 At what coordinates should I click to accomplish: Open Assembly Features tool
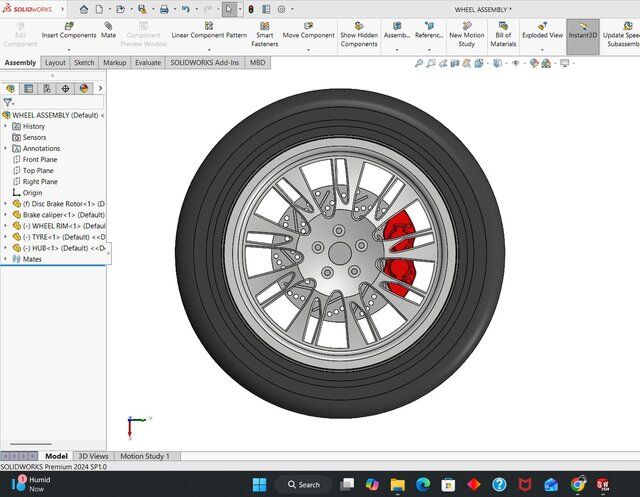point(397,31)
